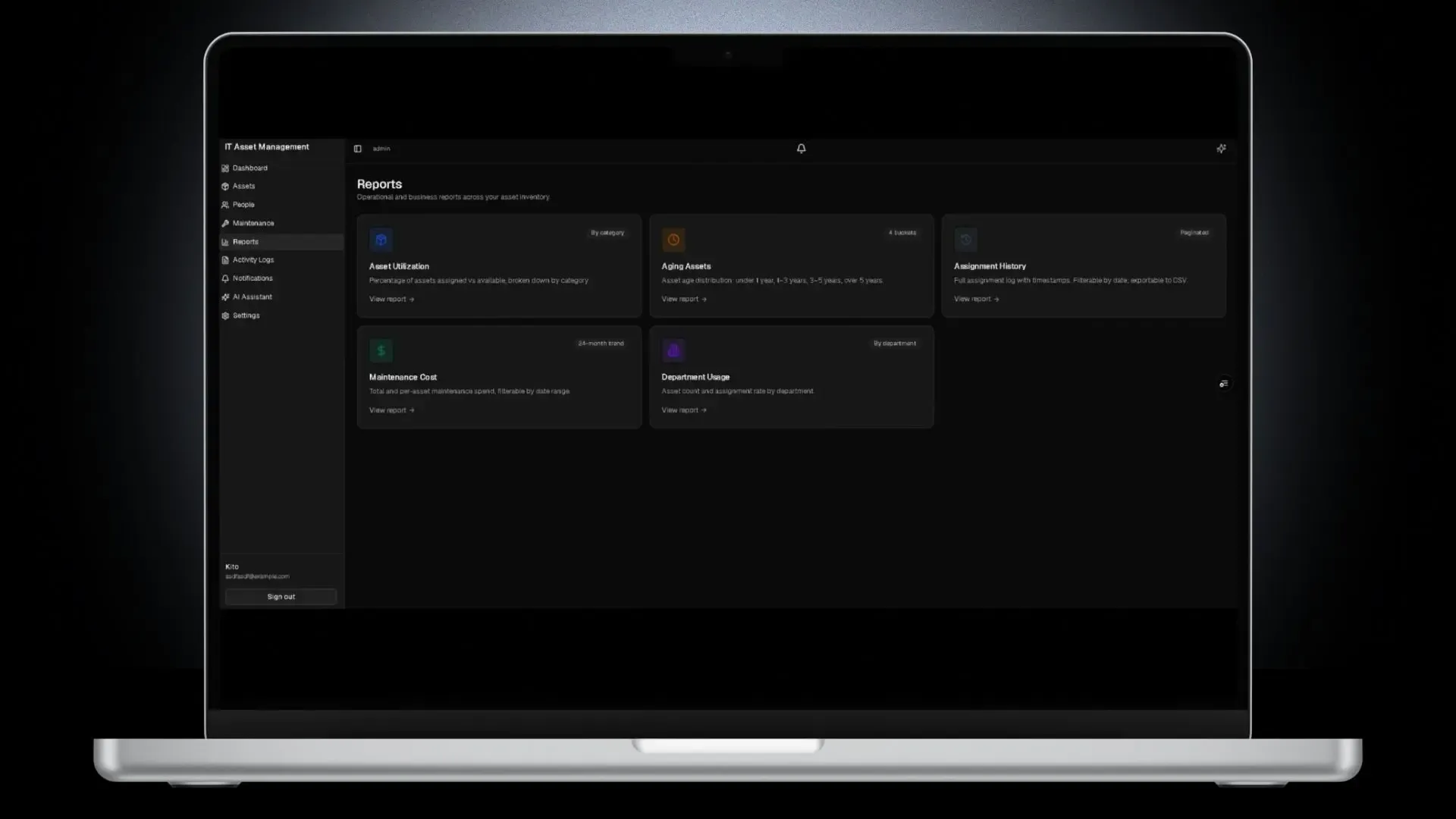Viewport: 1456px width, 819px height.
Task: Select the Reports sidebar item
Action: click(281, 242)
